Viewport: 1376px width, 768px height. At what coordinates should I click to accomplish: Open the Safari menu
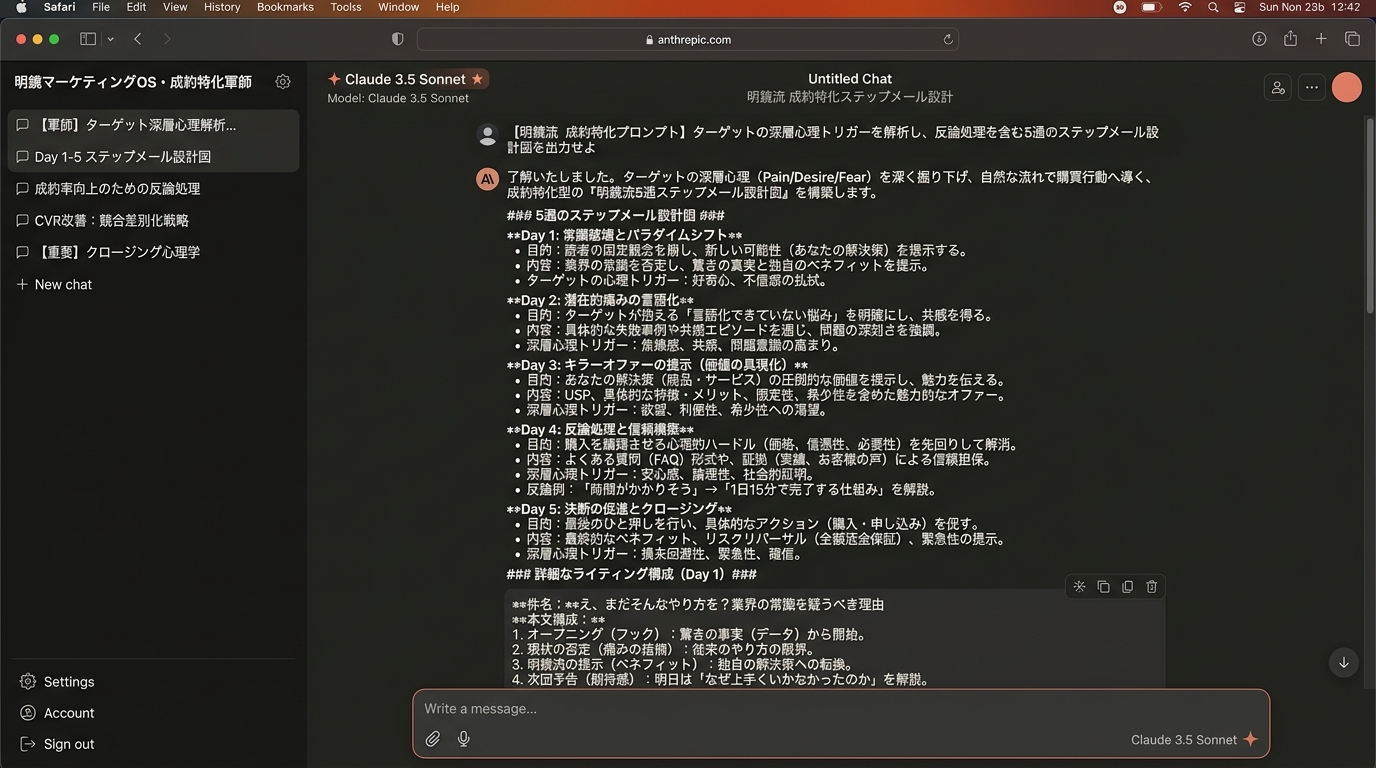(x=59, y=7)
